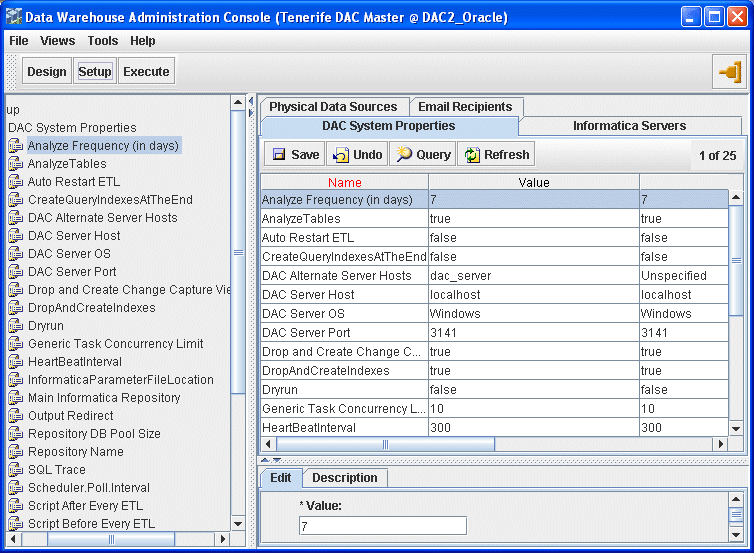Click the icon beside DAC Alternate Server Hosts in tree
This screenshot has width=754, height=553.
point(15,218)
